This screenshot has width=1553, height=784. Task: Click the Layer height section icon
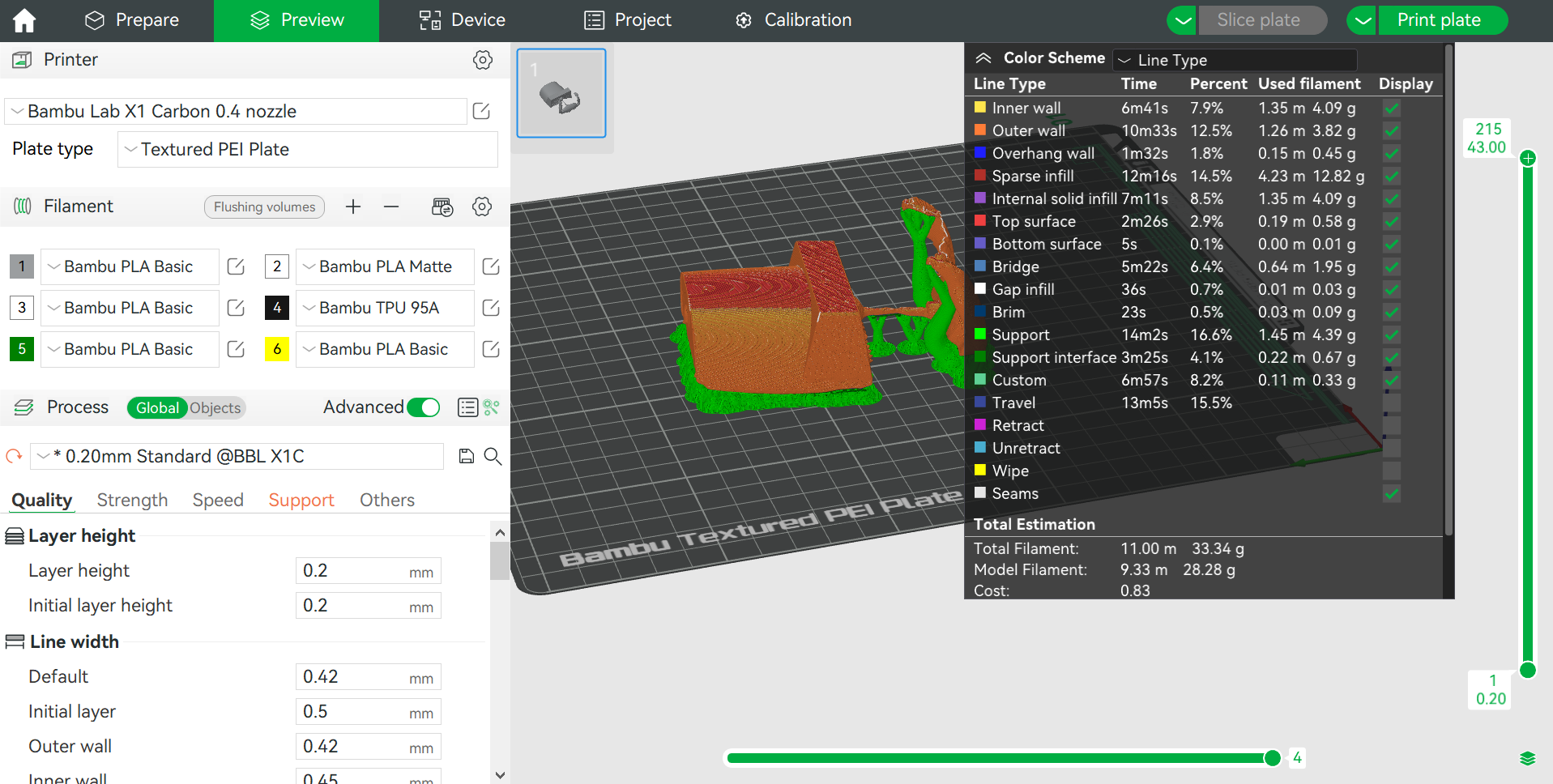[x=15, y=536]
